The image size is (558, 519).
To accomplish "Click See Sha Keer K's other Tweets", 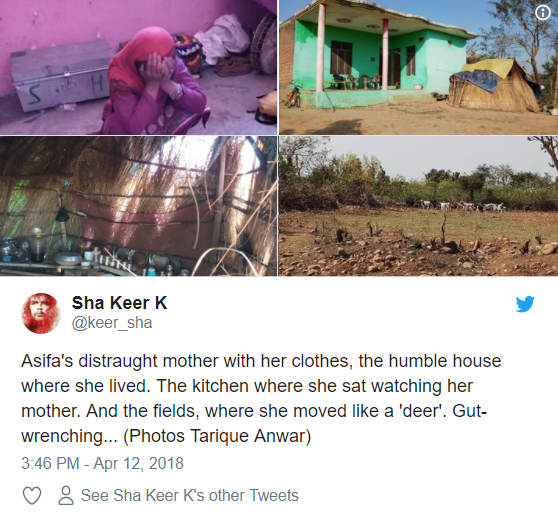I will click(189, 496).
